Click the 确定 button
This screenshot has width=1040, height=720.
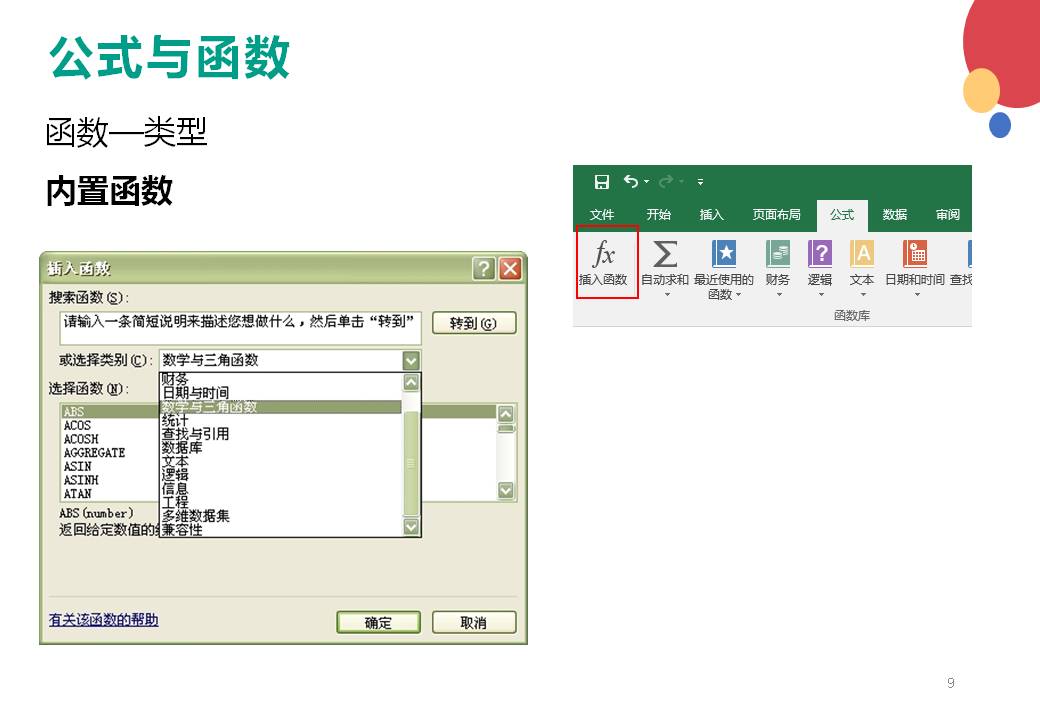point(378,622)
